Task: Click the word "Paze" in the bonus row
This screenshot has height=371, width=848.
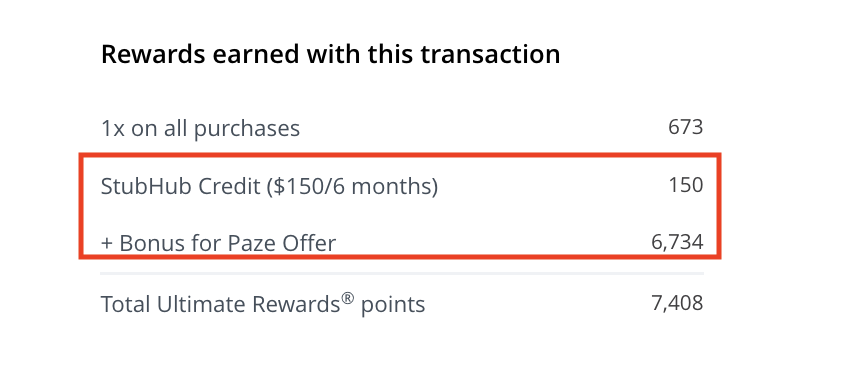Action: pyautogui.click(x=251, y=243)
